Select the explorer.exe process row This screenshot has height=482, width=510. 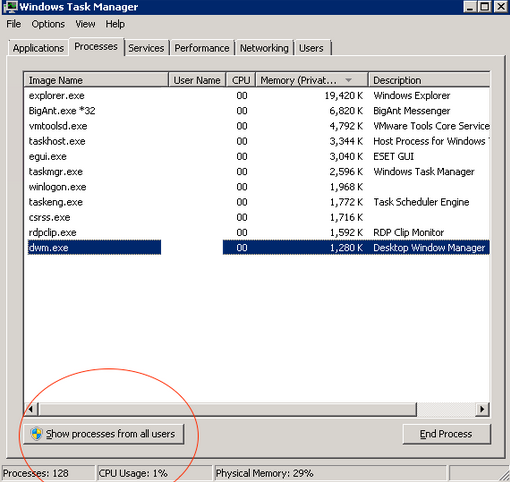coord(257,96)
